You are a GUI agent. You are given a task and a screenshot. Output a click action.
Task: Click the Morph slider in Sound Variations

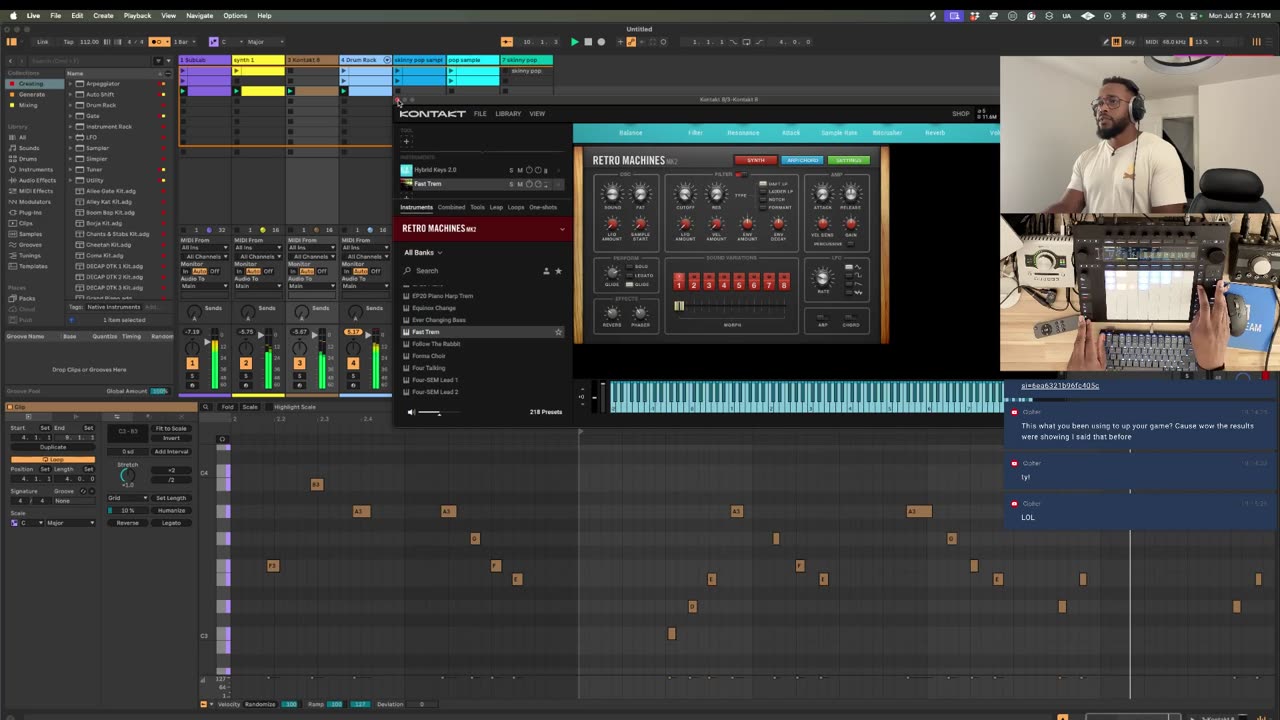[680, 307]
